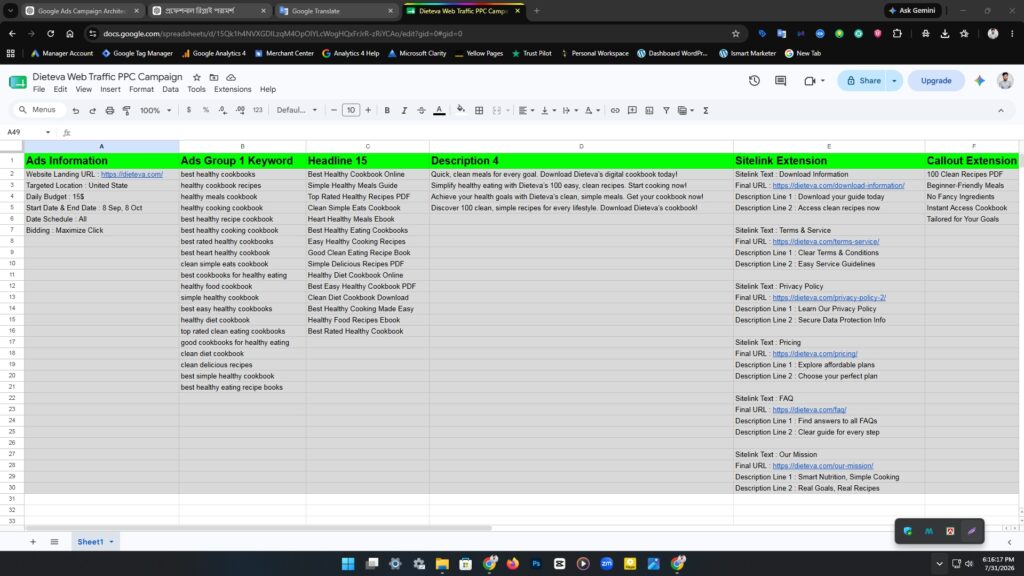Insert a chart from toolbar
The height and width of the screenshot is (576, 1024).
(x=649, y=110)
